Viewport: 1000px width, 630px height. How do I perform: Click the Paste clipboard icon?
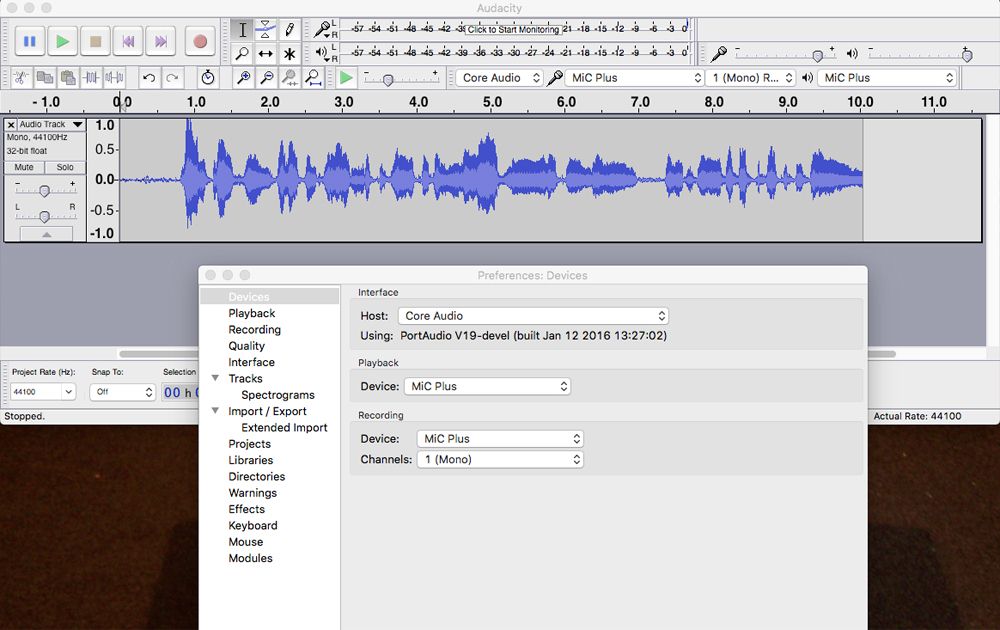tap(68, 78)
